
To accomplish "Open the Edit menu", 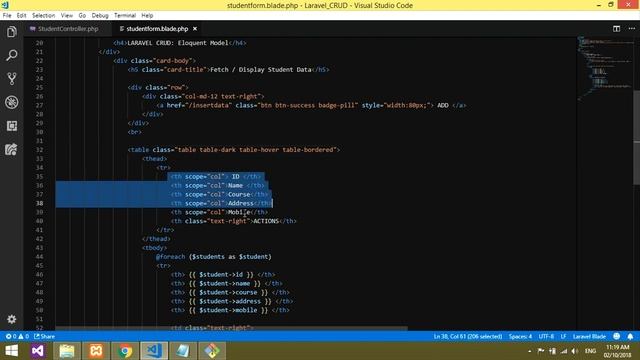I will click(x=21, y=16).
